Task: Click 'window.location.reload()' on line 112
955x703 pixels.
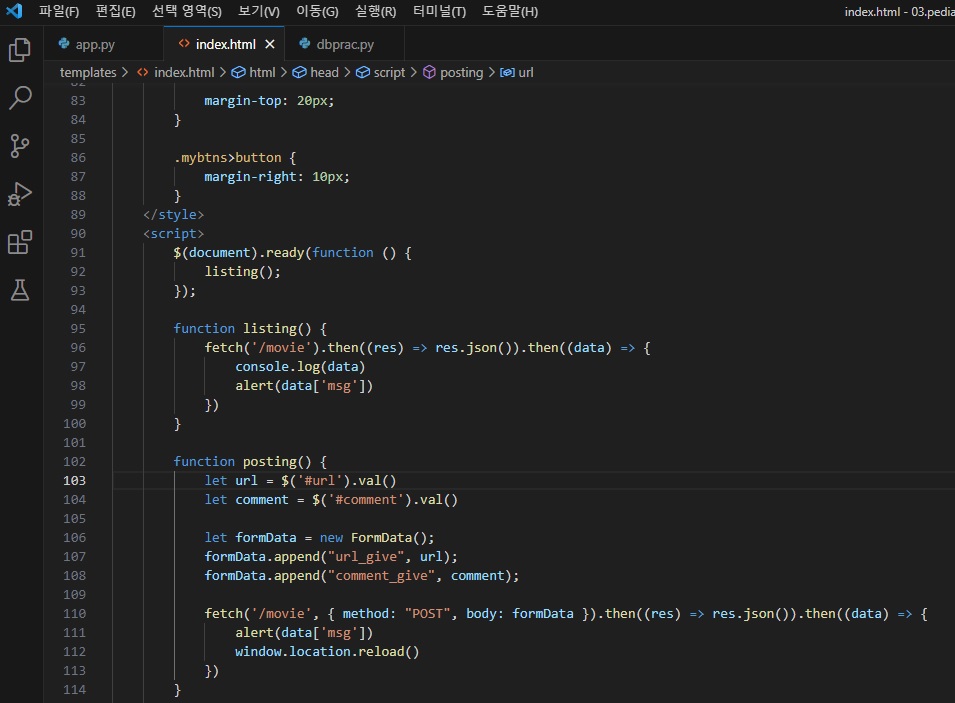Action: click(x=327, y=652)
